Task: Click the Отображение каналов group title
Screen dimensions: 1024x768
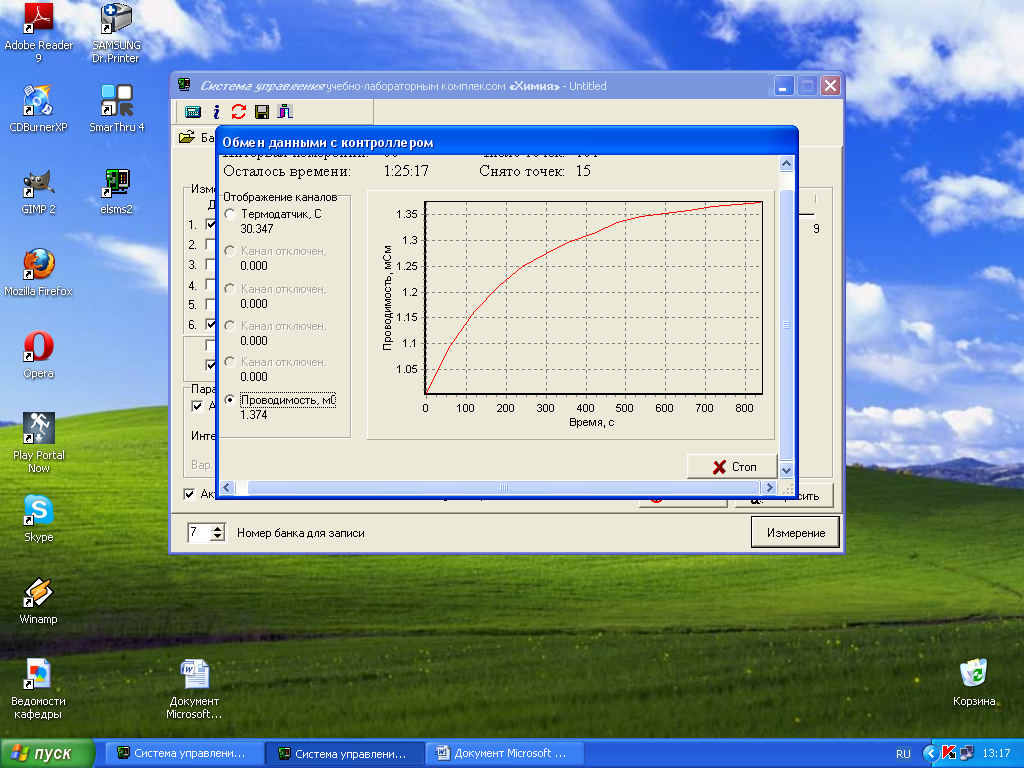Action: pos(280,197)
